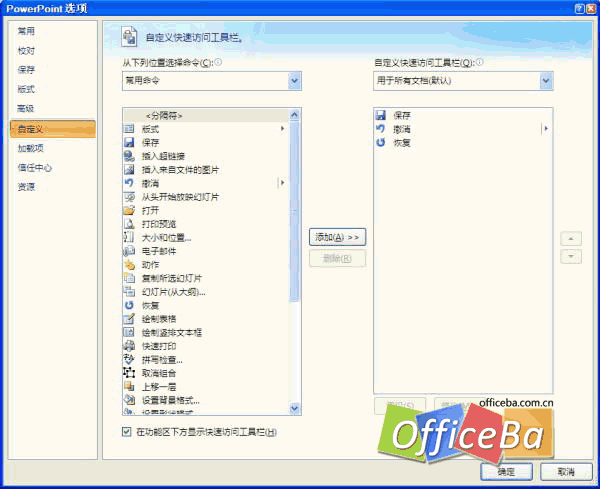Switch to the 高级 advanced category
600x489 pixels.
(26, 109)
